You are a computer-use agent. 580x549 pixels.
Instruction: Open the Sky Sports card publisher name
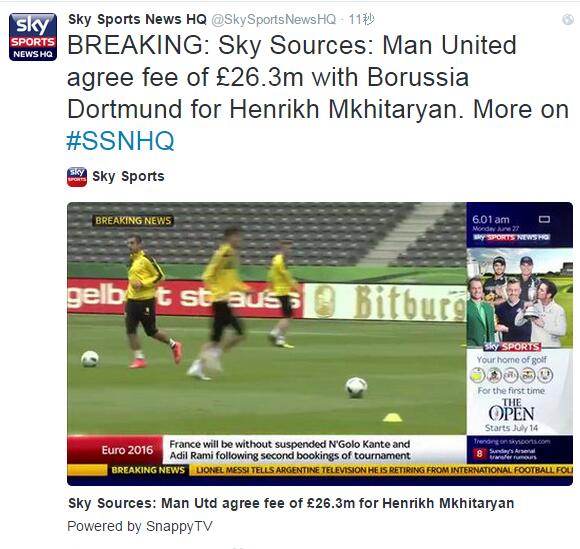pos(128,176)
